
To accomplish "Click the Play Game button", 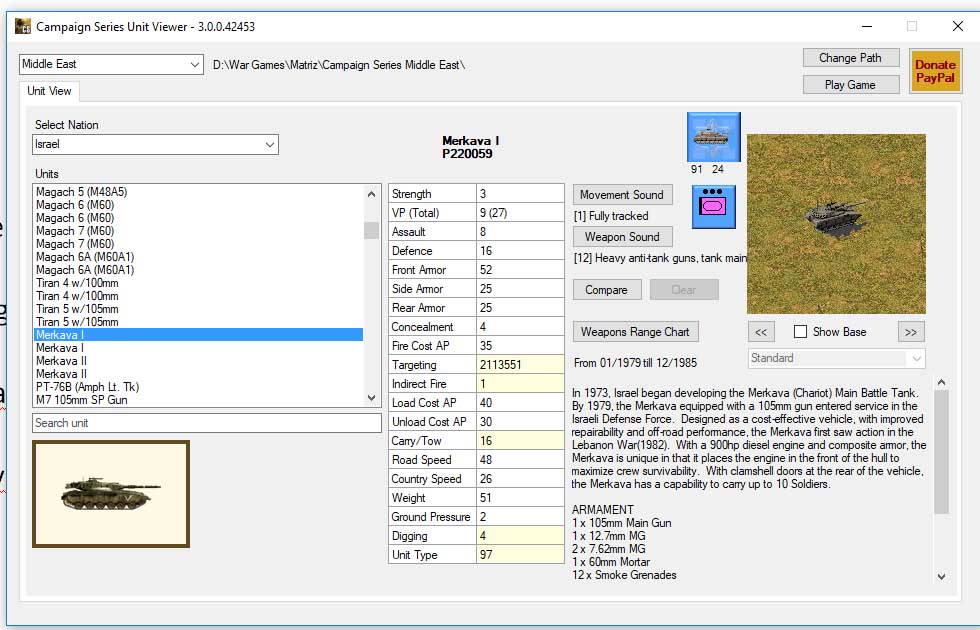I will [x=851, y=85].
